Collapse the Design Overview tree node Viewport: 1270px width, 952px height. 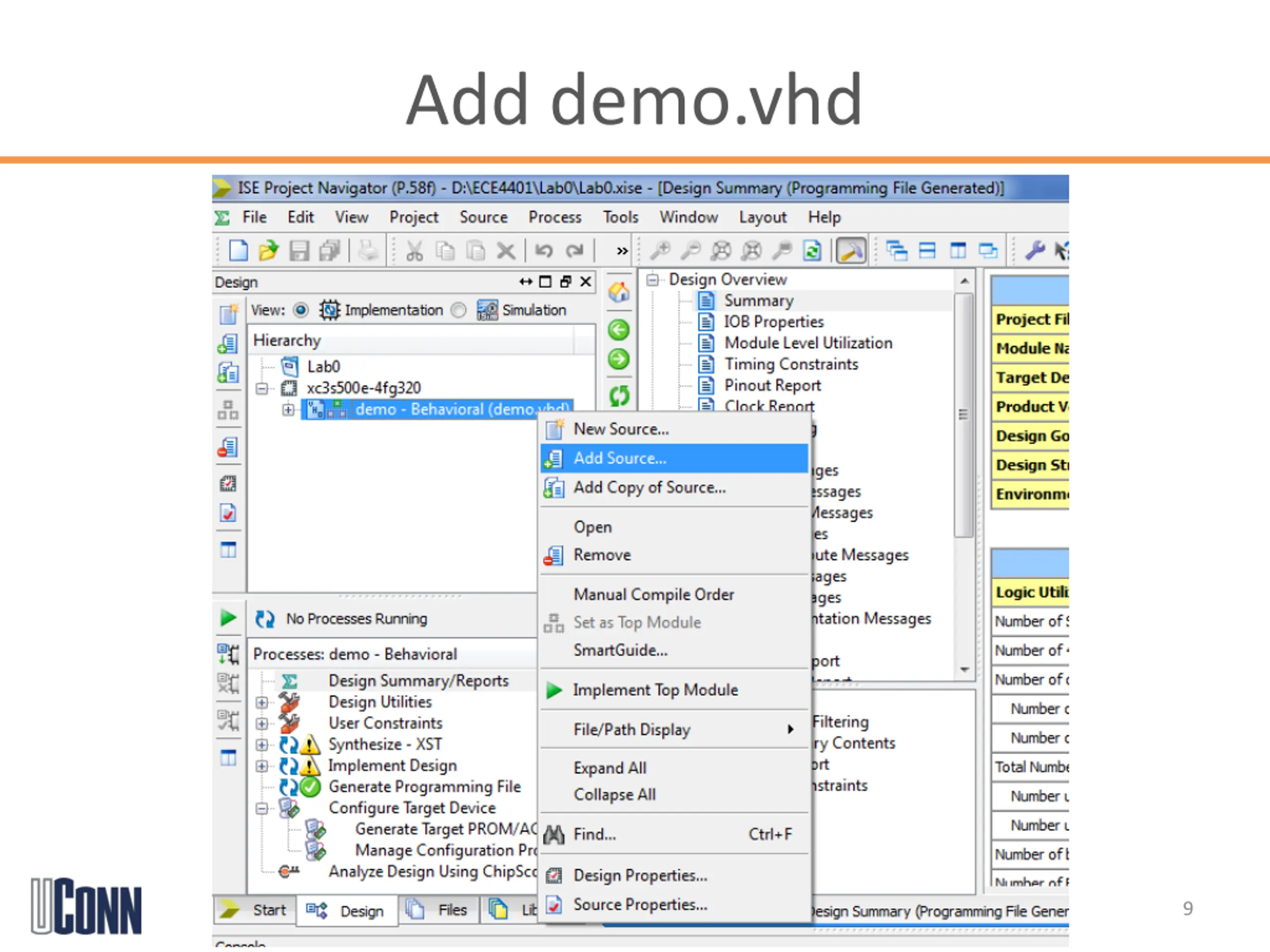[x=652, y=280]
